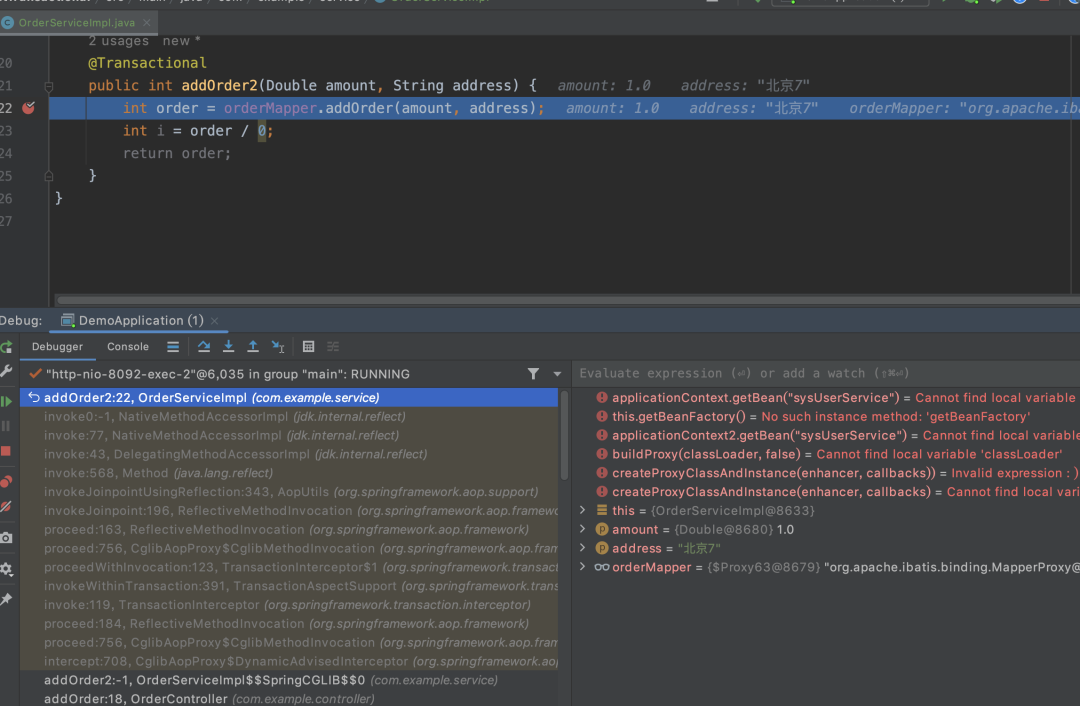Switch to the Console tab
1080x706 pixels.
tap(127, 346)
